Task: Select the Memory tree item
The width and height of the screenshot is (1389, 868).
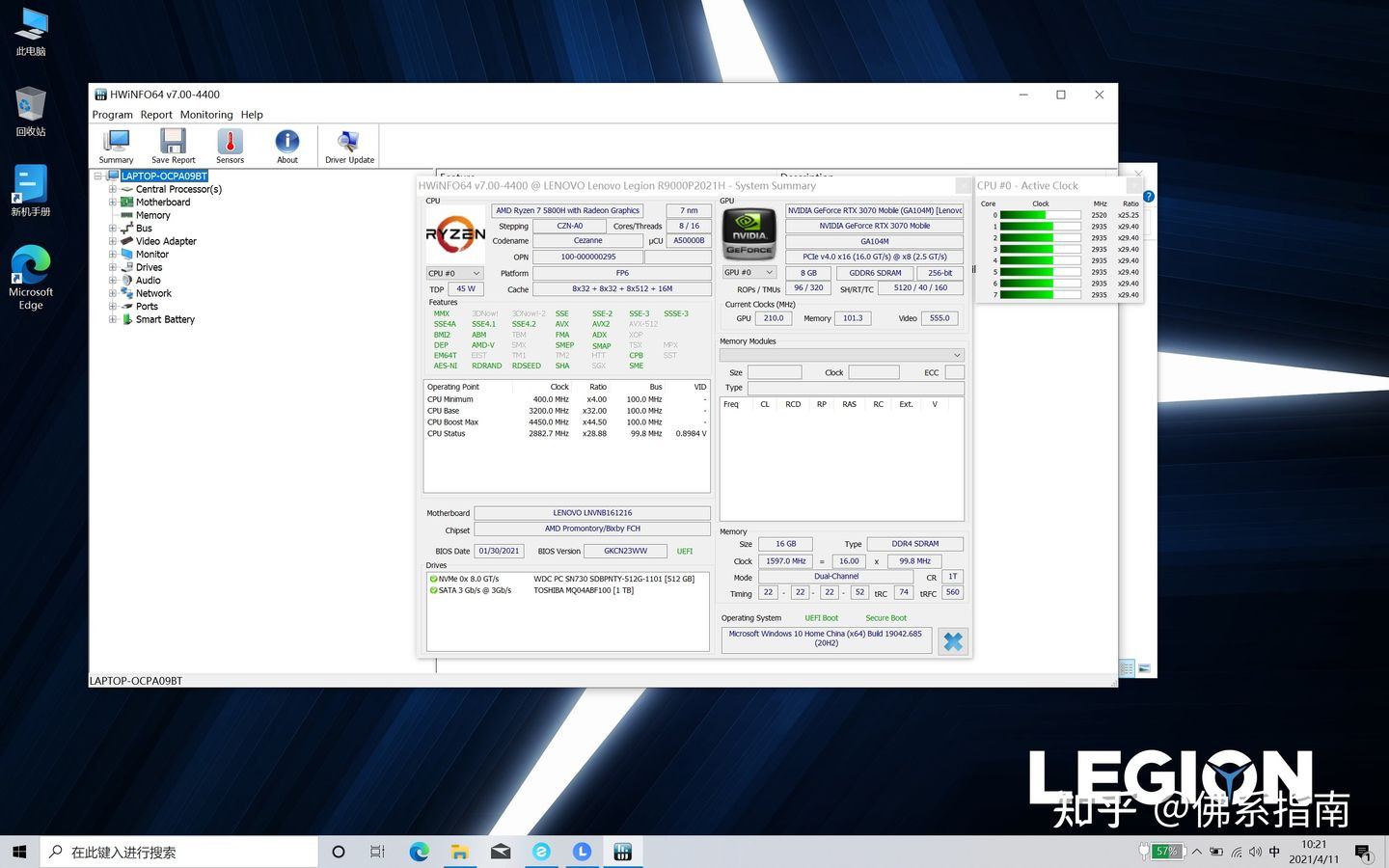Action: click(x=152, y=215)
